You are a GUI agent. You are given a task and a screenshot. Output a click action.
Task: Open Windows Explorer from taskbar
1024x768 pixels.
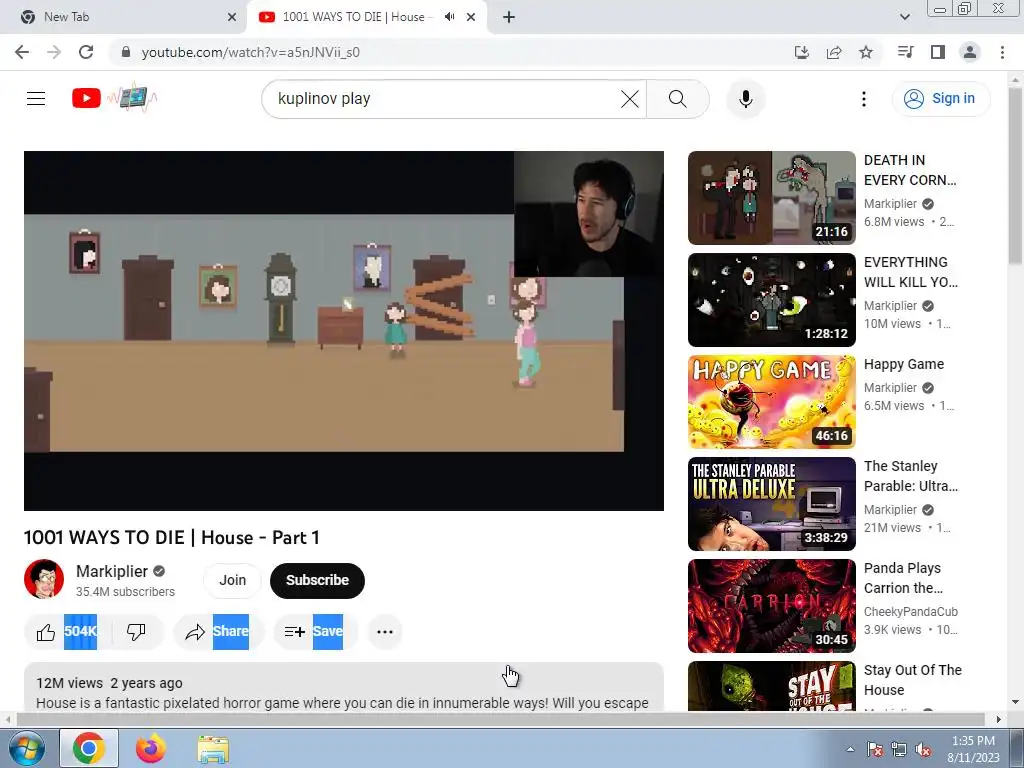pos(213,749)
